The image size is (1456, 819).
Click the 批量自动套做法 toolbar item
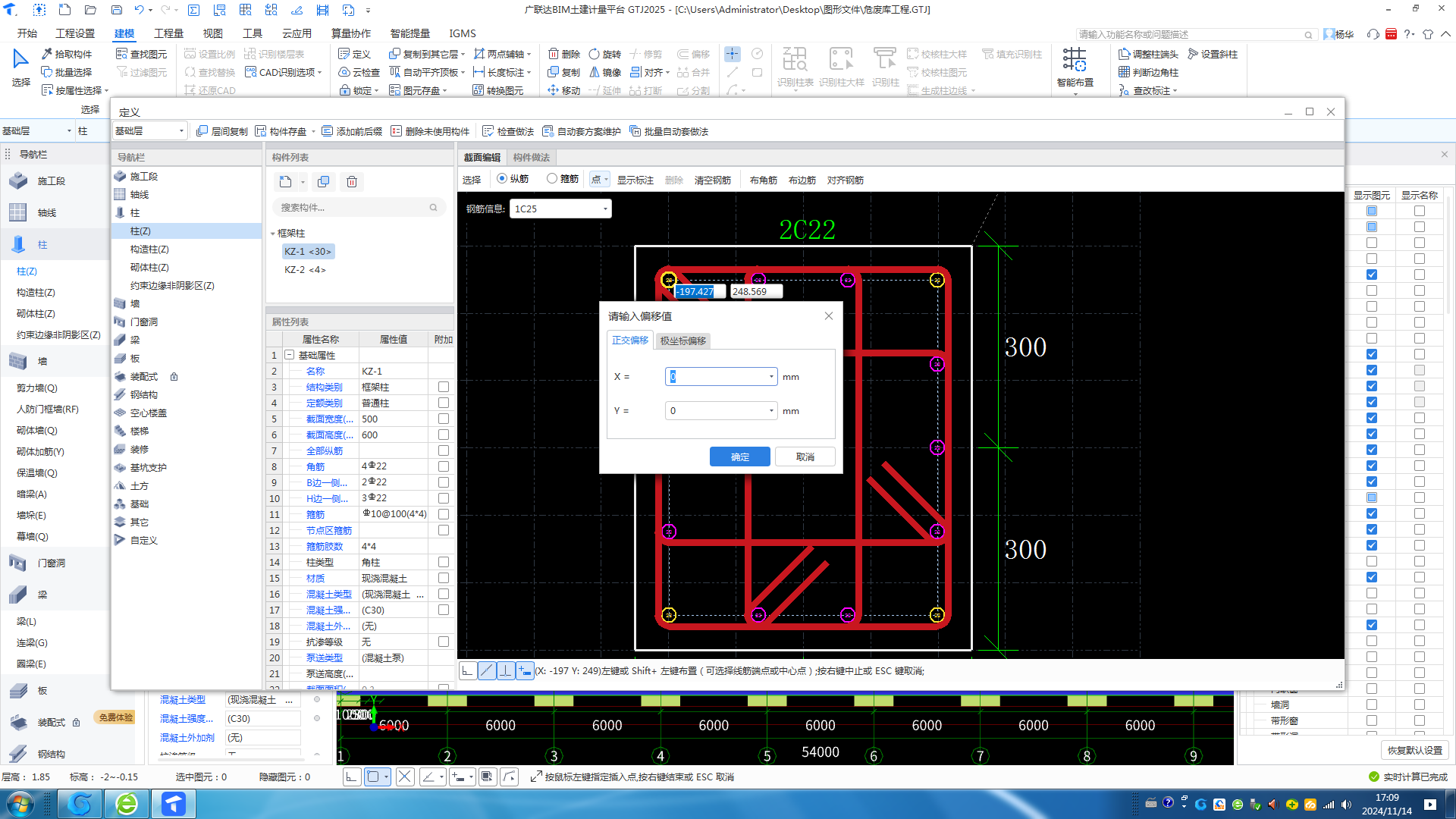(669, 131)
